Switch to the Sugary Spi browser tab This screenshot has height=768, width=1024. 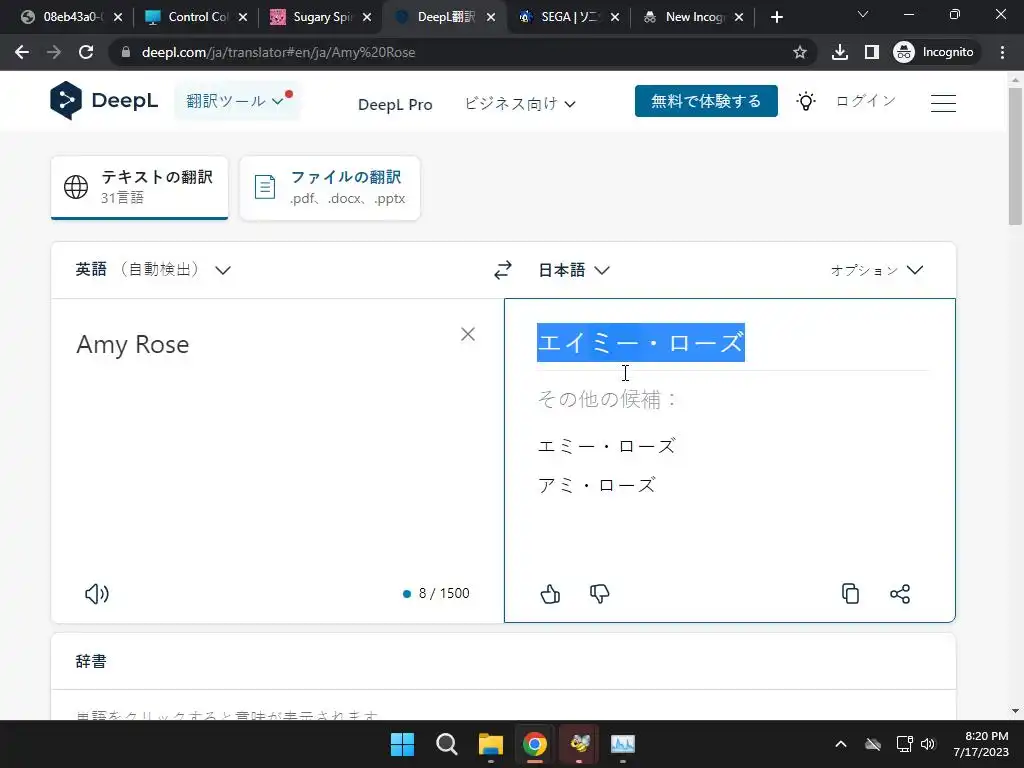(x=321, y=17)
